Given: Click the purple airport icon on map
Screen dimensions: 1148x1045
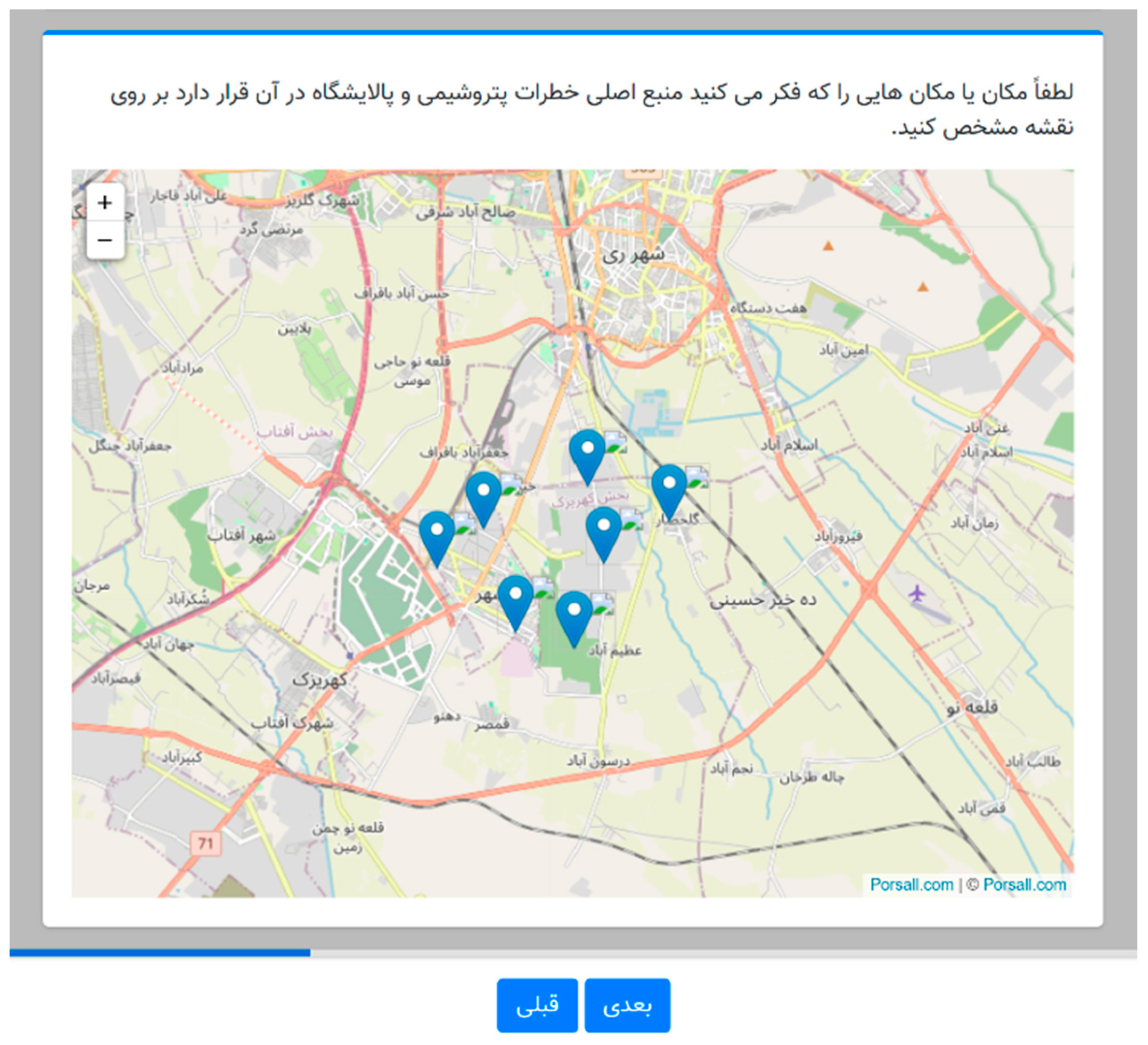Looking at the screenshot, I should tap(916, 594).
